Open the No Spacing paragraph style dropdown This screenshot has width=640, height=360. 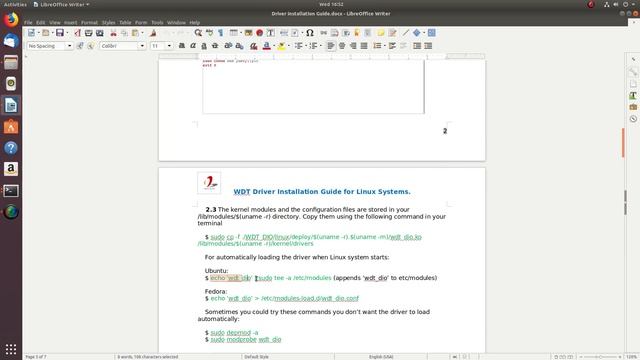tap(69, 46)
